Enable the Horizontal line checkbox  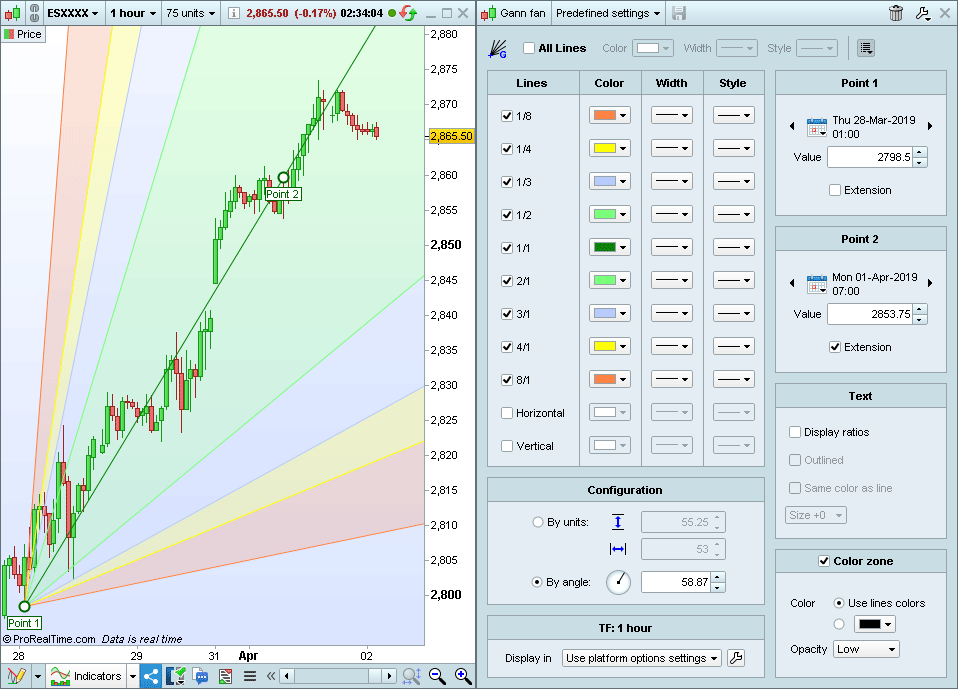(507, 413)
